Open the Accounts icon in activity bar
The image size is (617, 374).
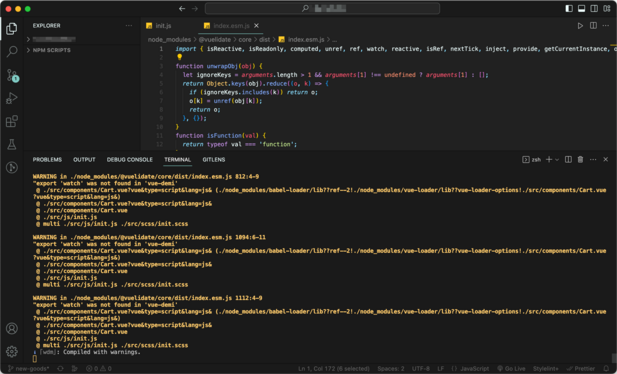pos(12,328)
